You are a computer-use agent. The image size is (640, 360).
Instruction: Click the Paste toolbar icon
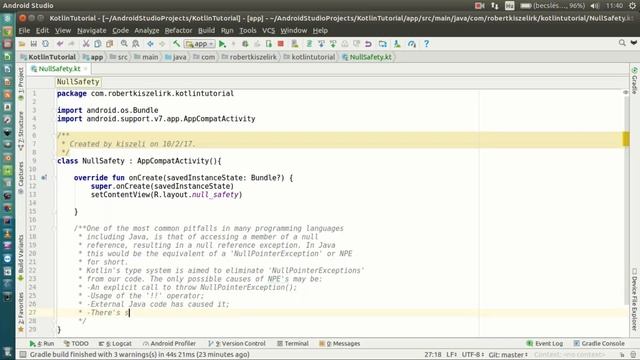pyautogui.click(x=109, y=44)
